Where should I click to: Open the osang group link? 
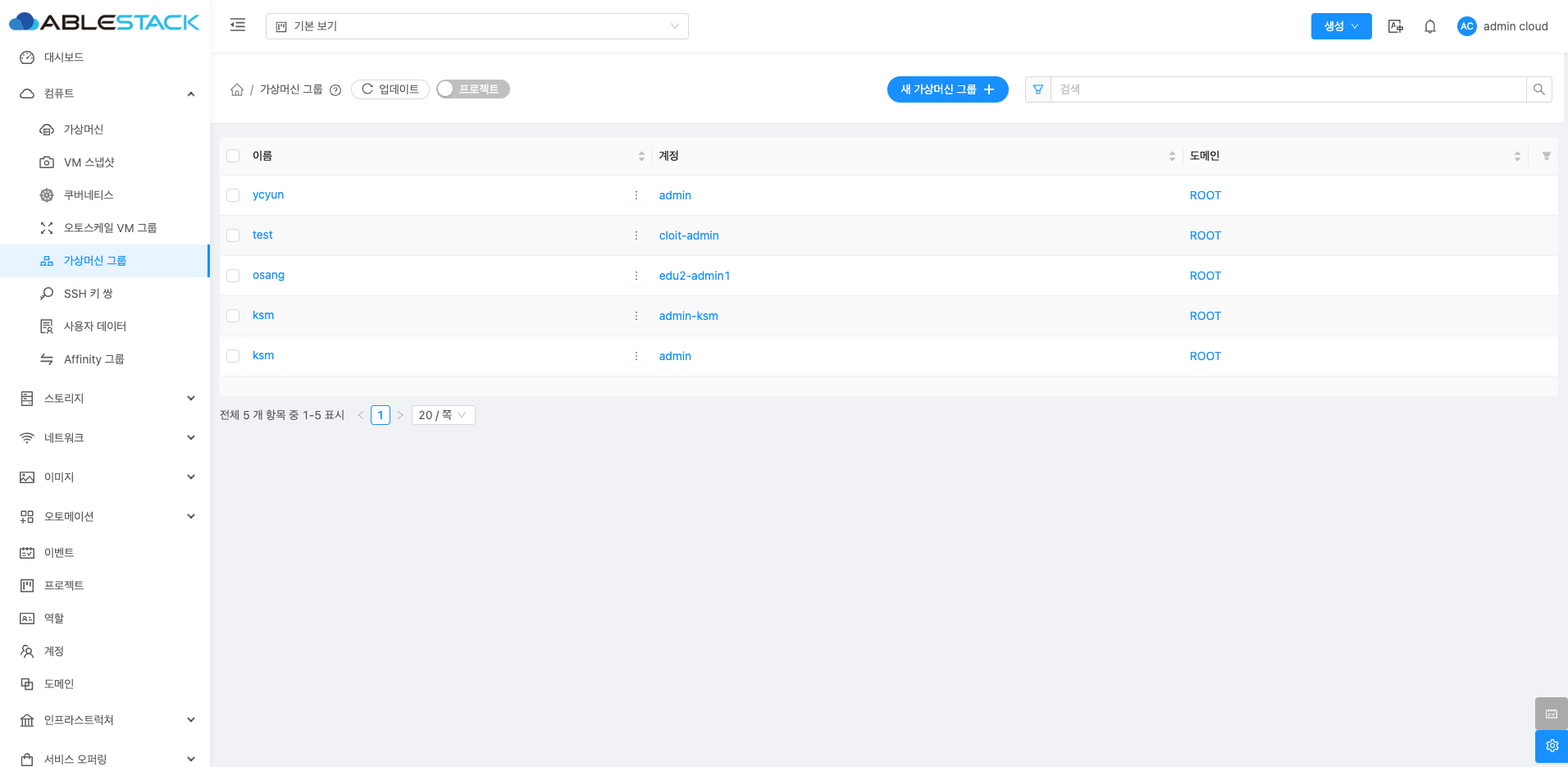point(268,276)
